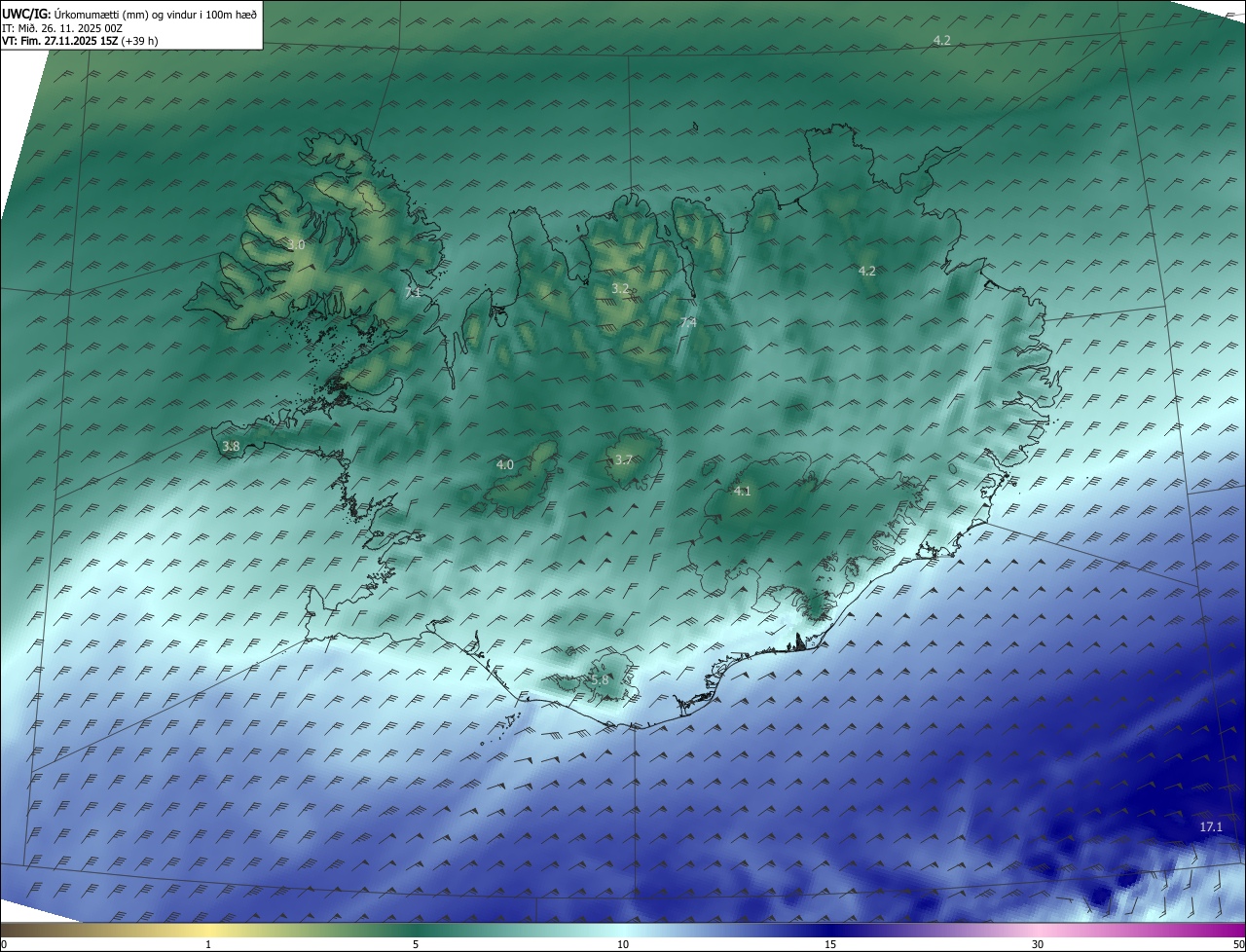Click the 30 tick label on the color scale
The image size is (1246, 952).
1038,944
